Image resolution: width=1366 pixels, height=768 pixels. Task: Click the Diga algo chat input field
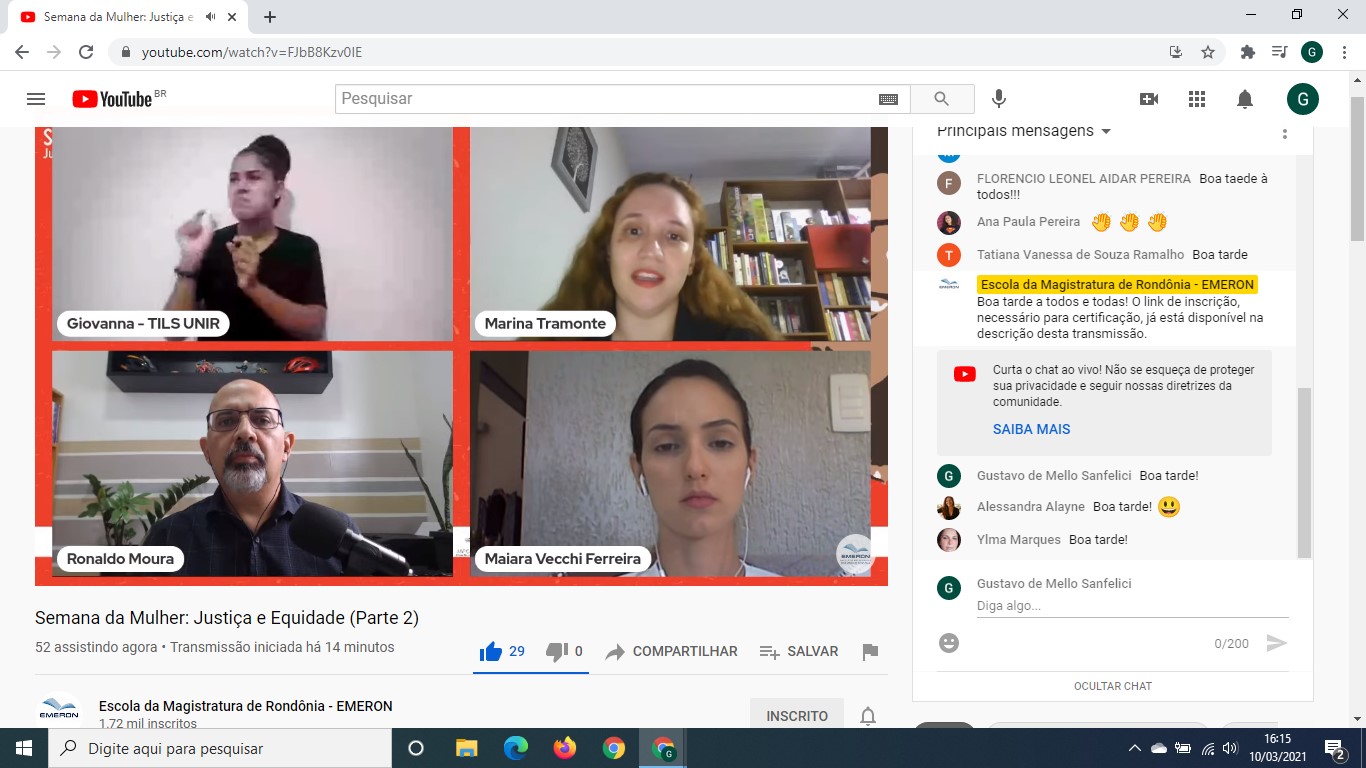1132,606
